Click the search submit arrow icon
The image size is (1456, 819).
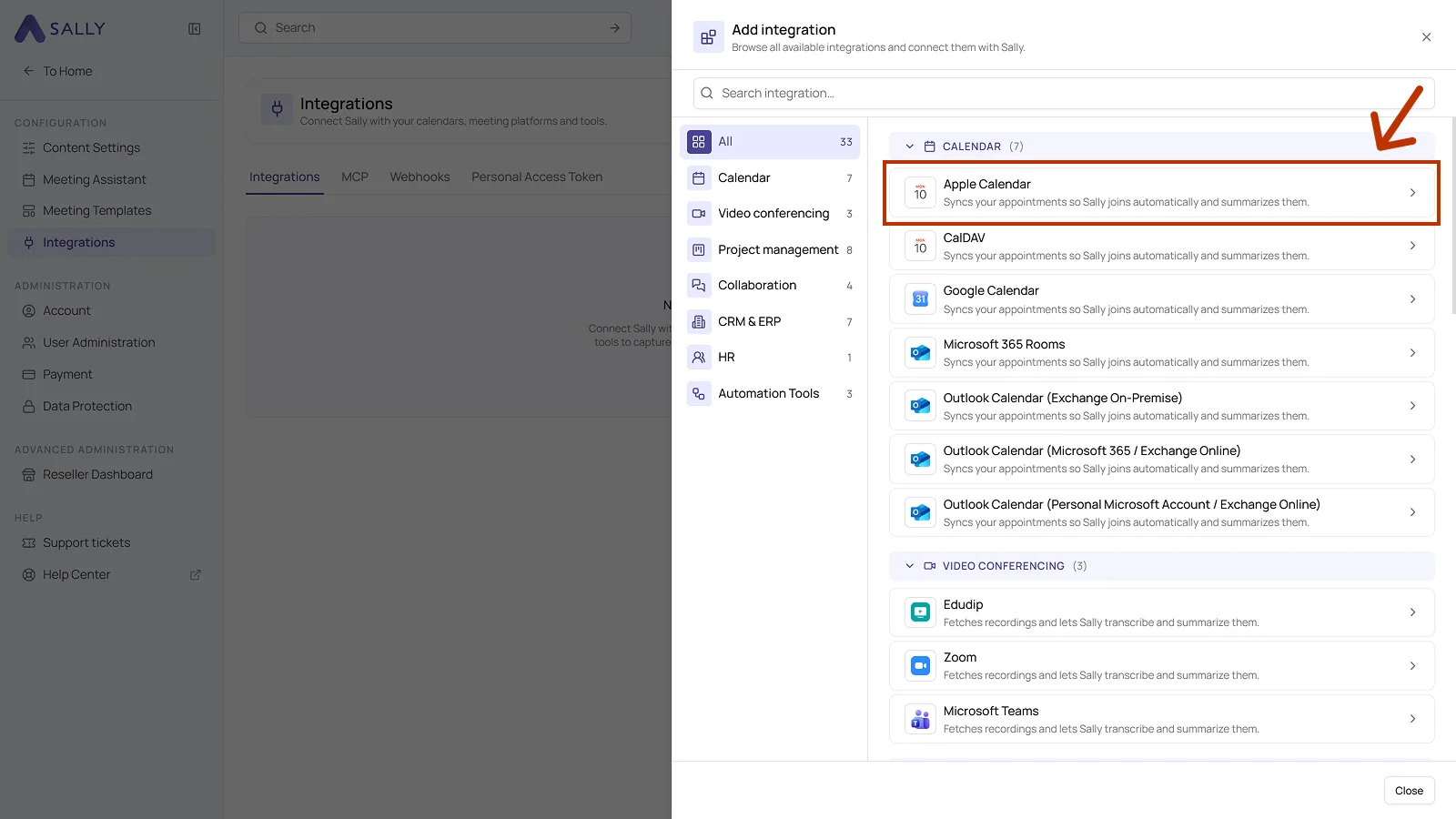[614, 28]
